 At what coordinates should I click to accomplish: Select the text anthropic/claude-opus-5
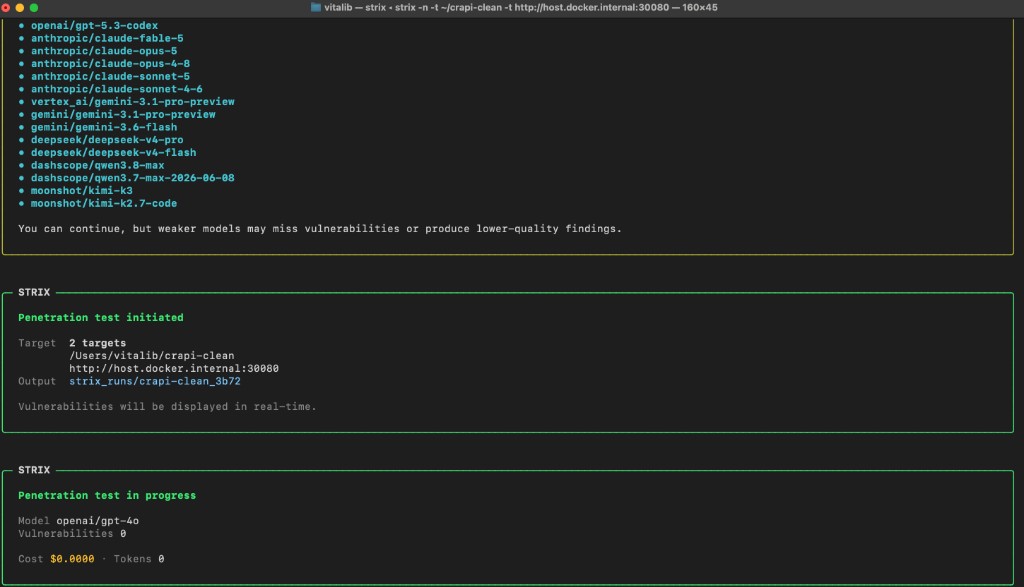pyautogui.click(x=104, y=51)
